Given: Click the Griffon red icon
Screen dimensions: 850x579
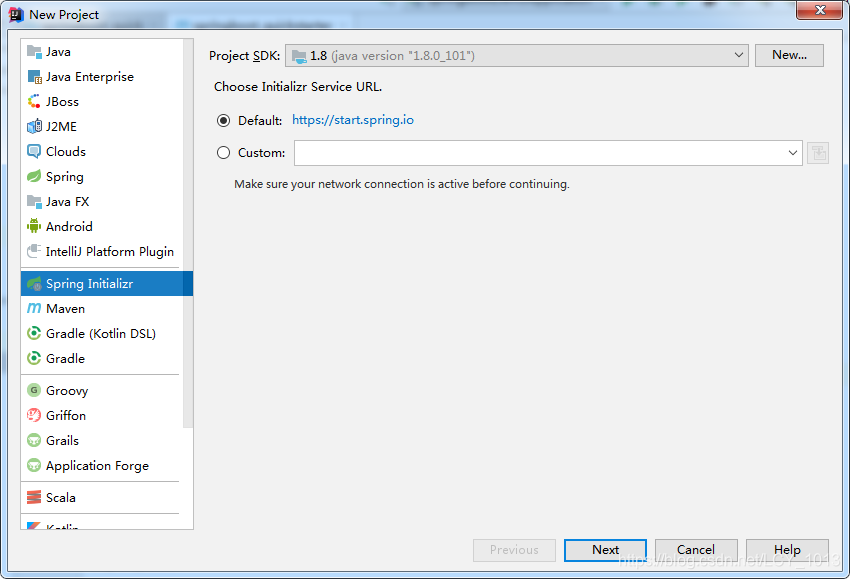Looking at the screenshot, I should pos(34,415).
